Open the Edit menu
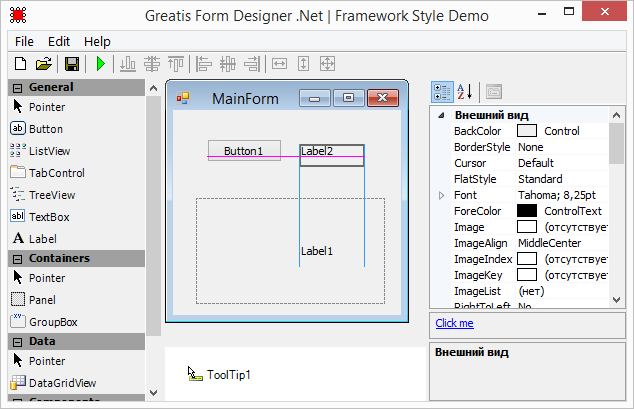Viewport: 634px width, 409px height. 59,41
